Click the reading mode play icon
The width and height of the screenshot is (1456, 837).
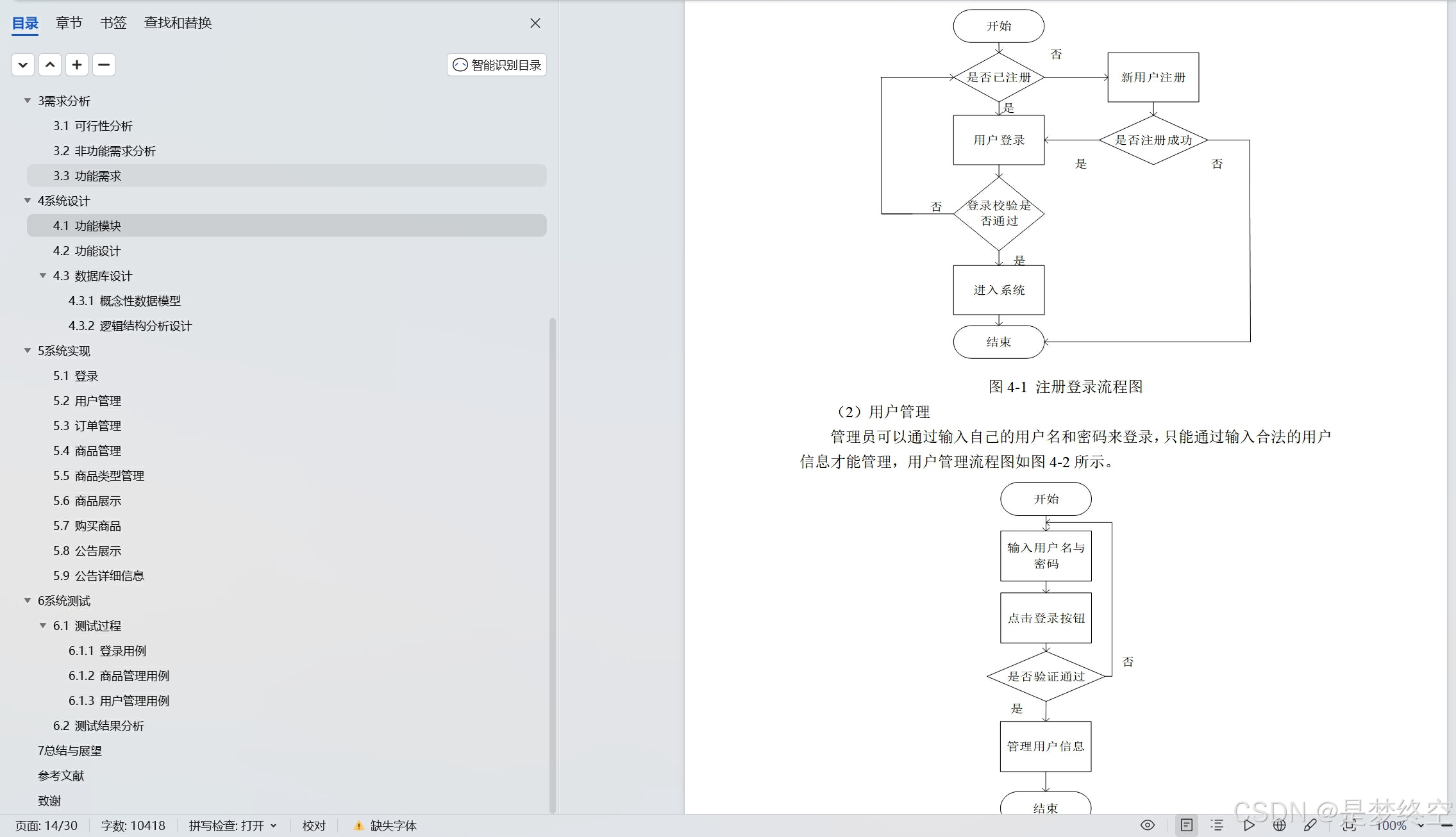[1249, 825]
